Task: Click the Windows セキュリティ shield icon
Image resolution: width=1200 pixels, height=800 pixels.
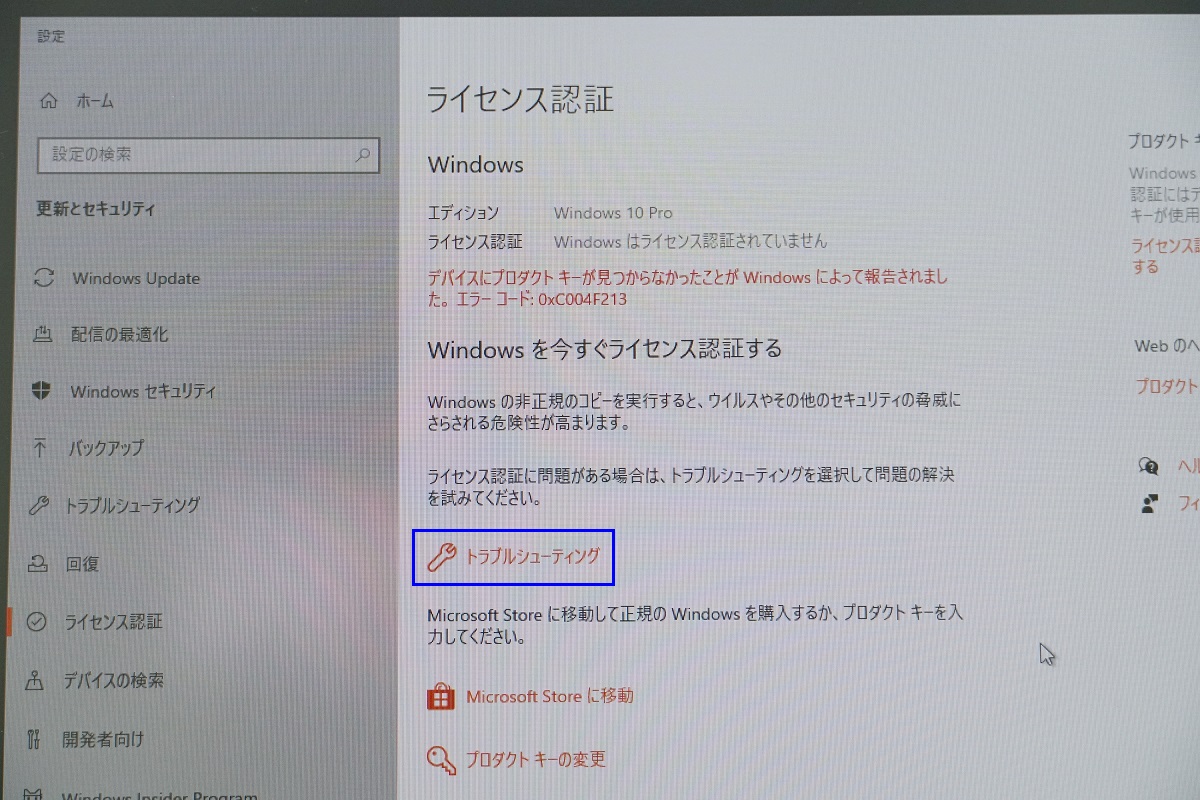Action: pos(42,390)
